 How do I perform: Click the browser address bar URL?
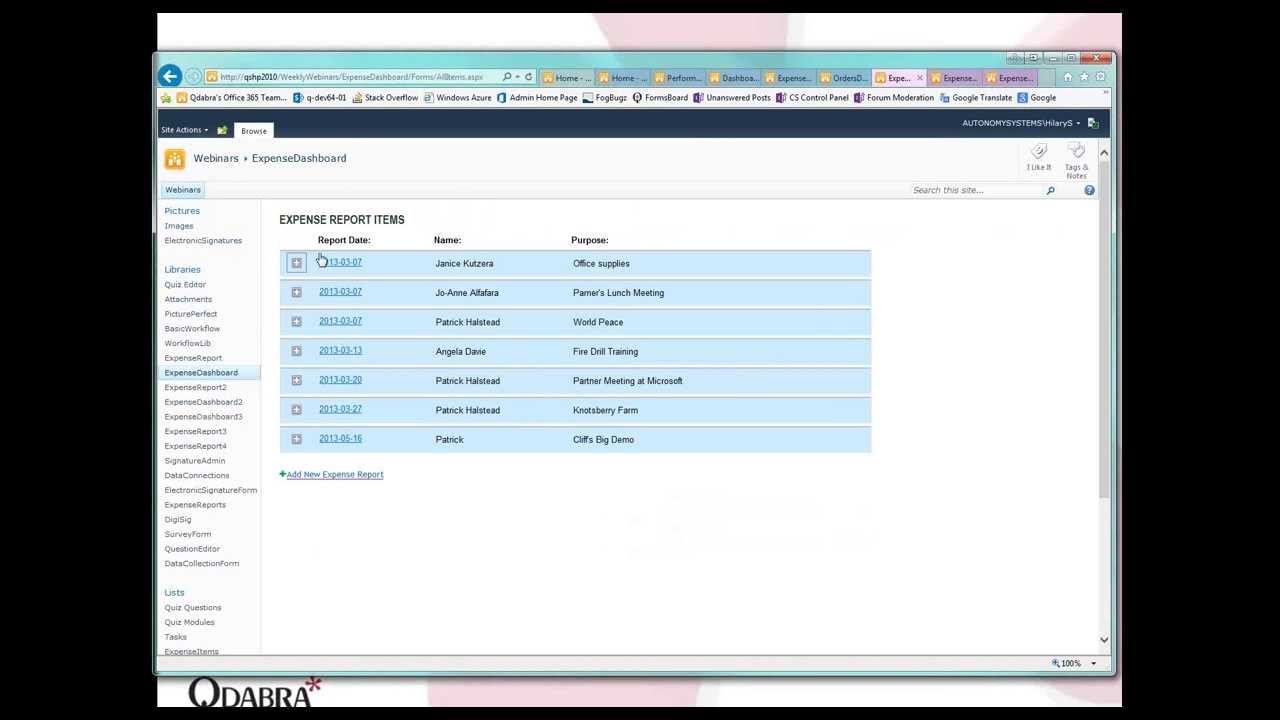[x=351, y=77]
